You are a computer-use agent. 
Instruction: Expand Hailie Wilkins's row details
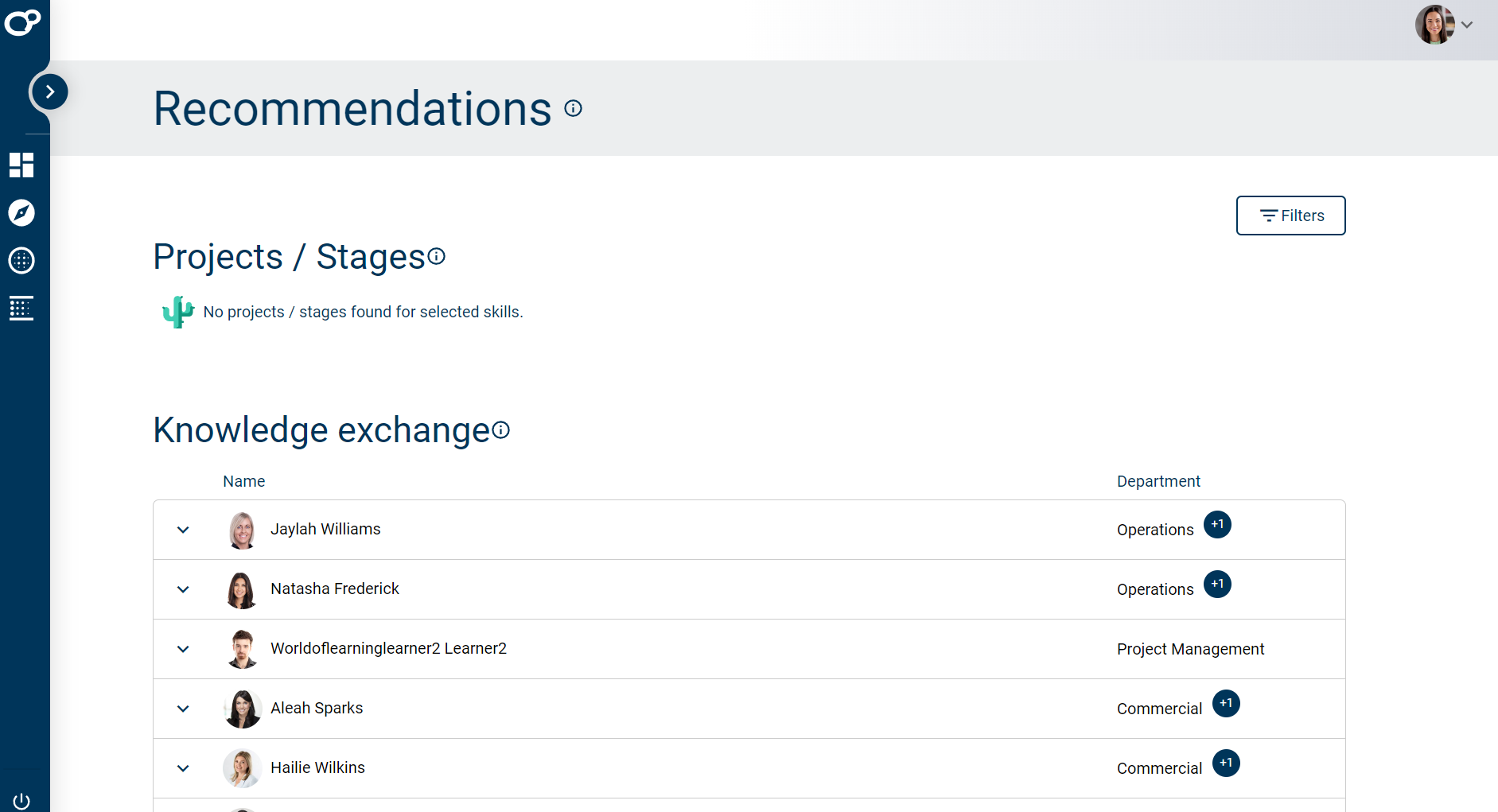(183, 768)
